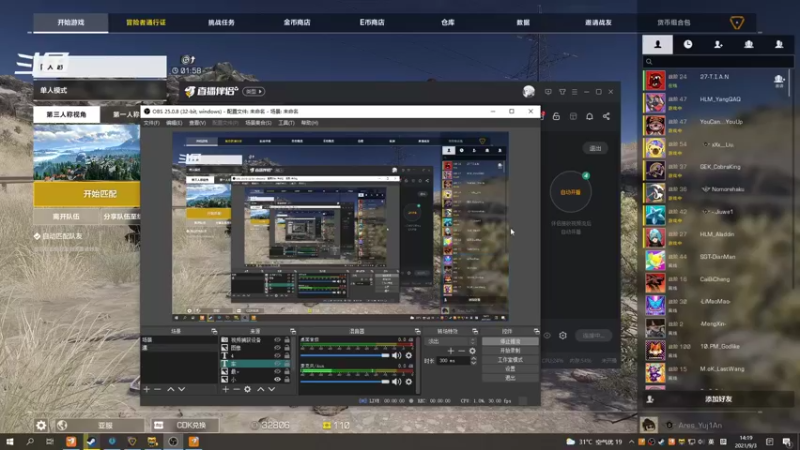Image resolution: width=800 pixels, height=450 pixels.
Task: Toggle visibility of the image source in second row
Action: click(x=278, y=348)
